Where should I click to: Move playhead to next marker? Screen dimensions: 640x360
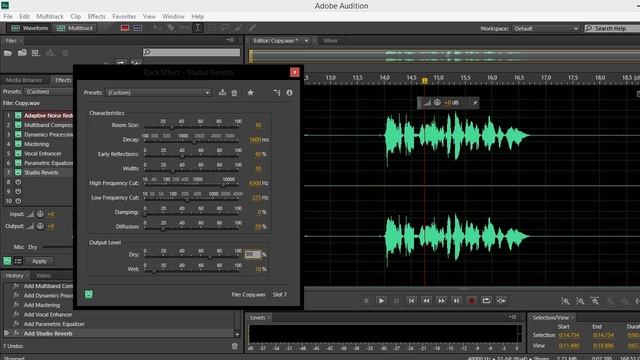[x=456, y=300]
